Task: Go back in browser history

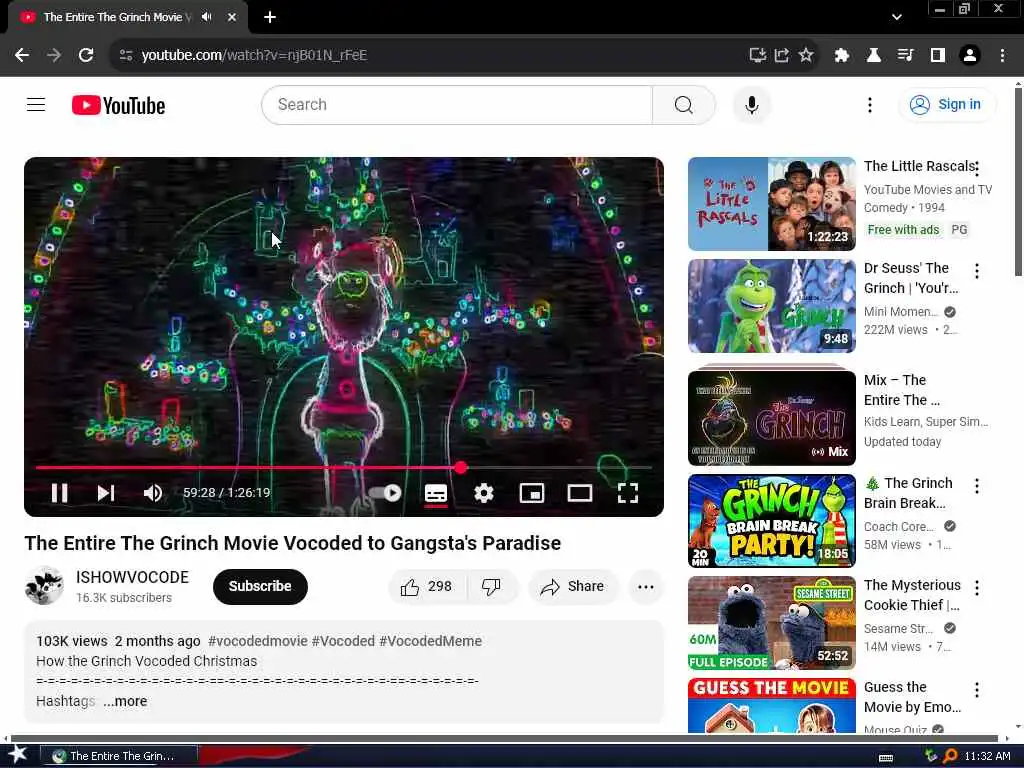Action: tap(22, 56)
